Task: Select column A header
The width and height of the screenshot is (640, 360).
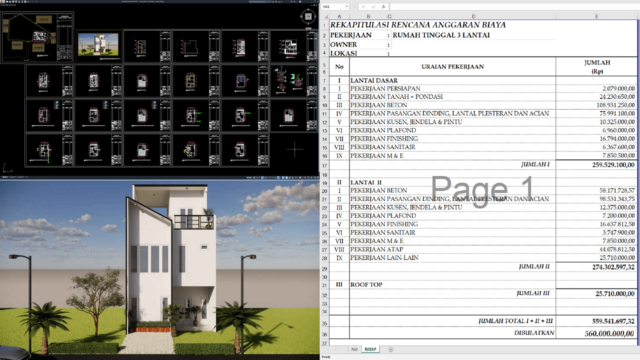Action: click(339, 16)
